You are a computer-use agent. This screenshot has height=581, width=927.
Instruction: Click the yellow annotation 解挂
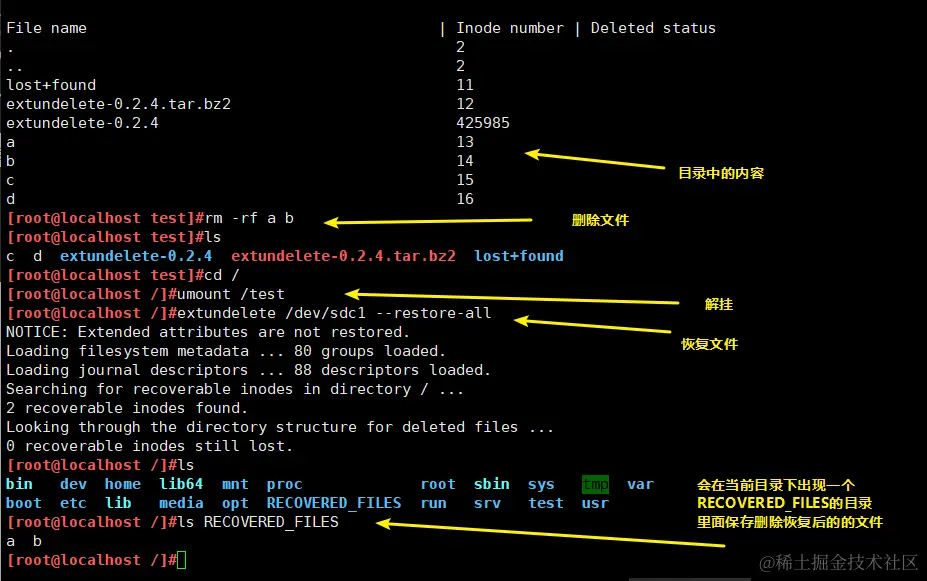tap(719, 303)
